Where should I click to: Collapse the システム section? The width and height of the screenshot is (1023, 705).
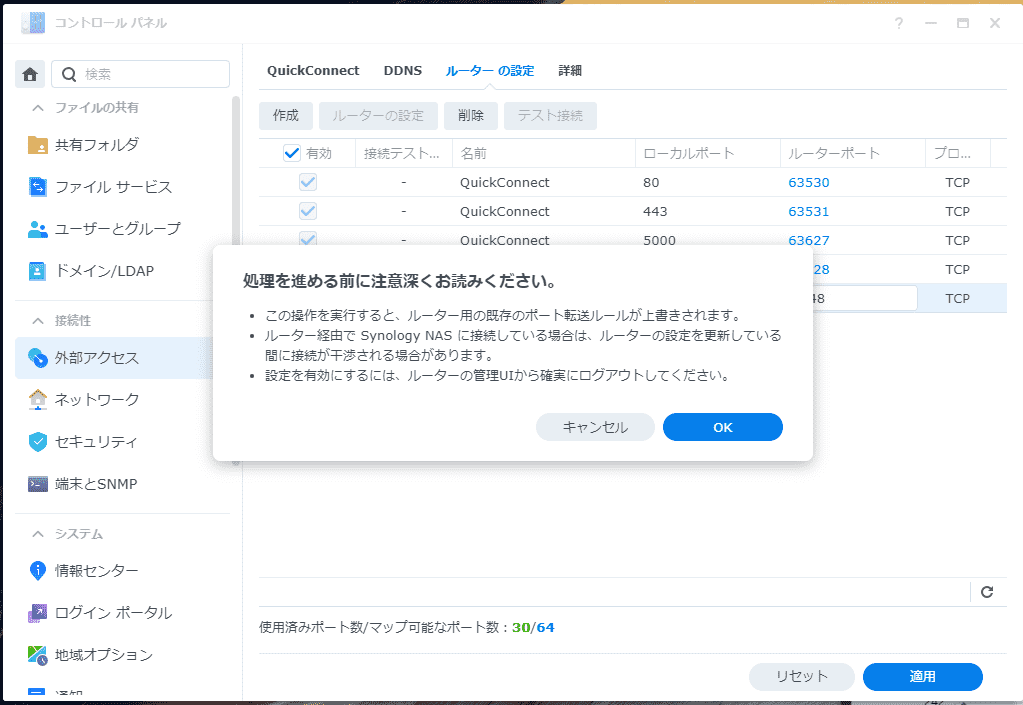click(38, 534)
